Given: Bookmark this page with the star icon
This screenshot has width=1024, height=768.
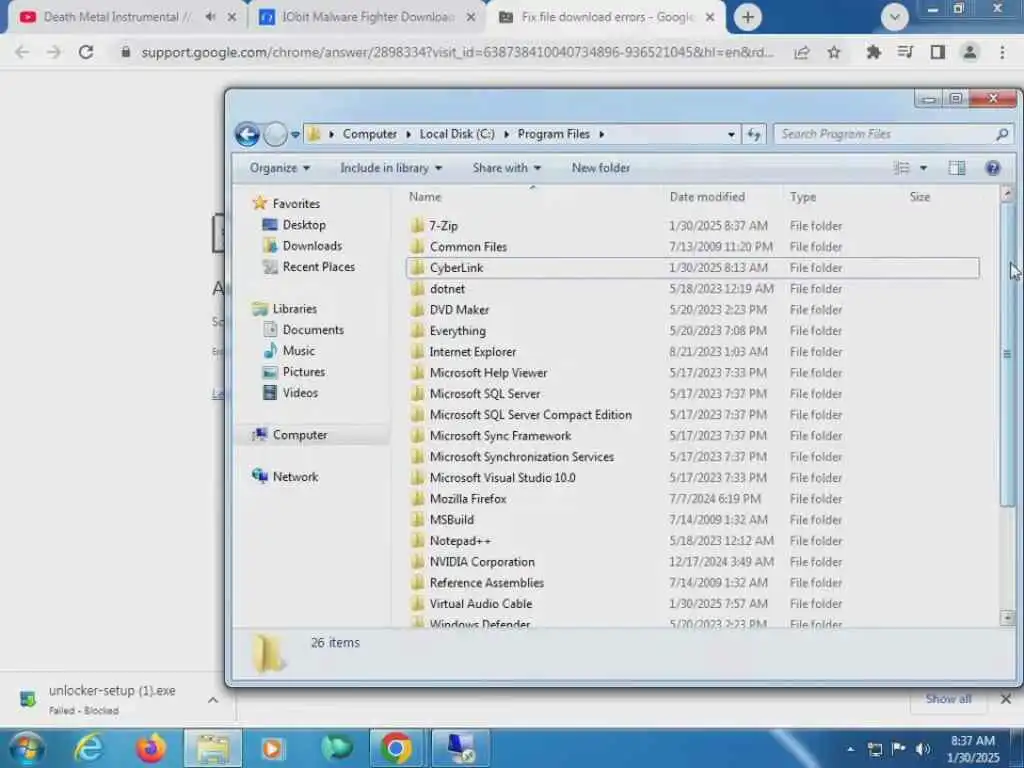Looking at the screenshot, I should pyautogui.click(x=834, y=52).
